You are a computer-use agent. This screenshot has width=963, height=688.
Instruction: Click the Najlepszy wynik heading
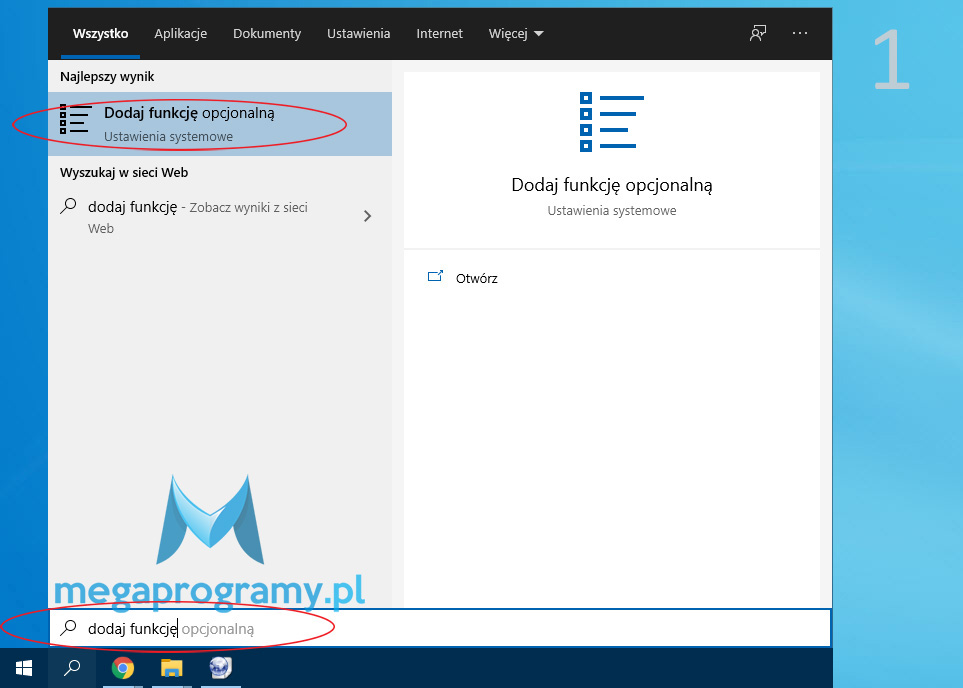pyautogui.click(x=107, y=77)
